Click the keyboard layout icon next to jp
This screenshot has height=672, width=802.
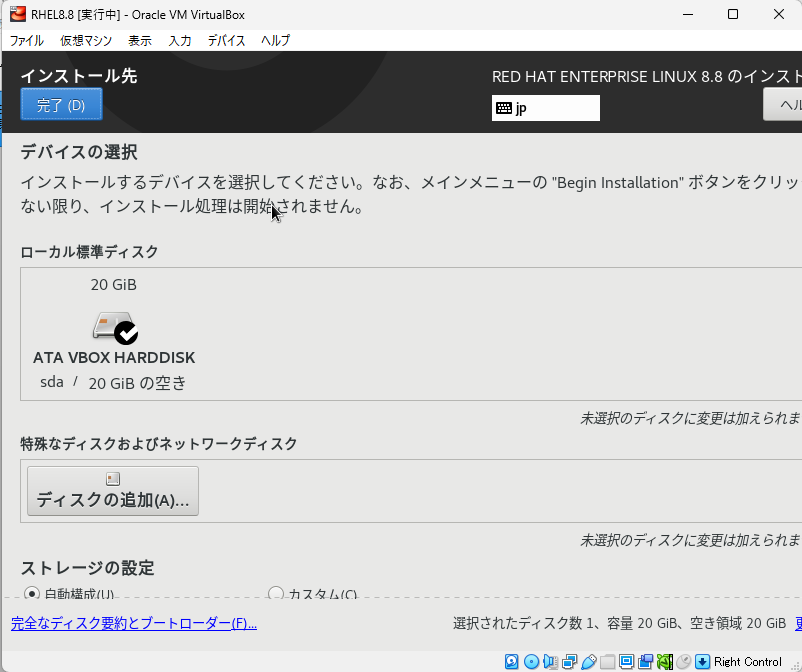(504, 108)
